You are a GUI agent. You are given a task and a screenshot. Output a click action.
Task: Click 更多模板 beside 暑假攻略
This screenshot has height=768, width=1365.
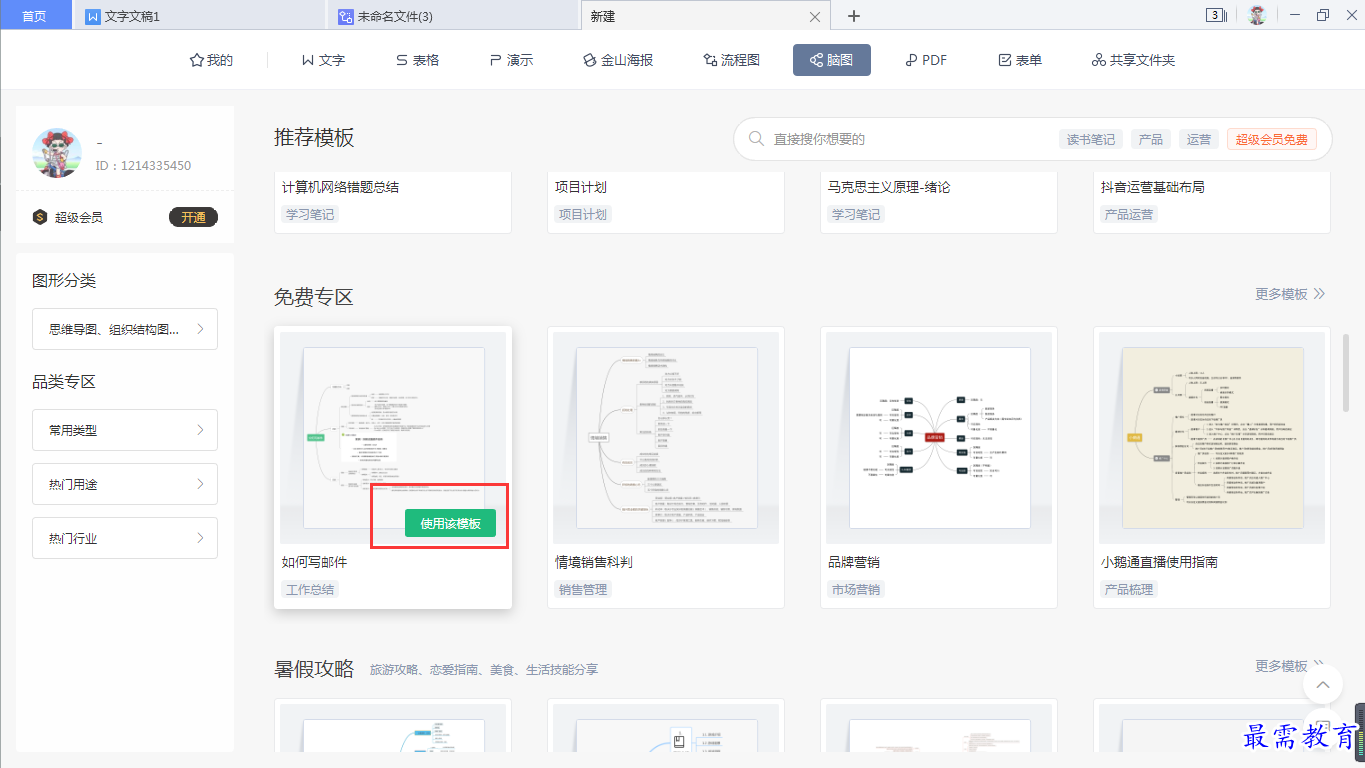coord(1290,666)
